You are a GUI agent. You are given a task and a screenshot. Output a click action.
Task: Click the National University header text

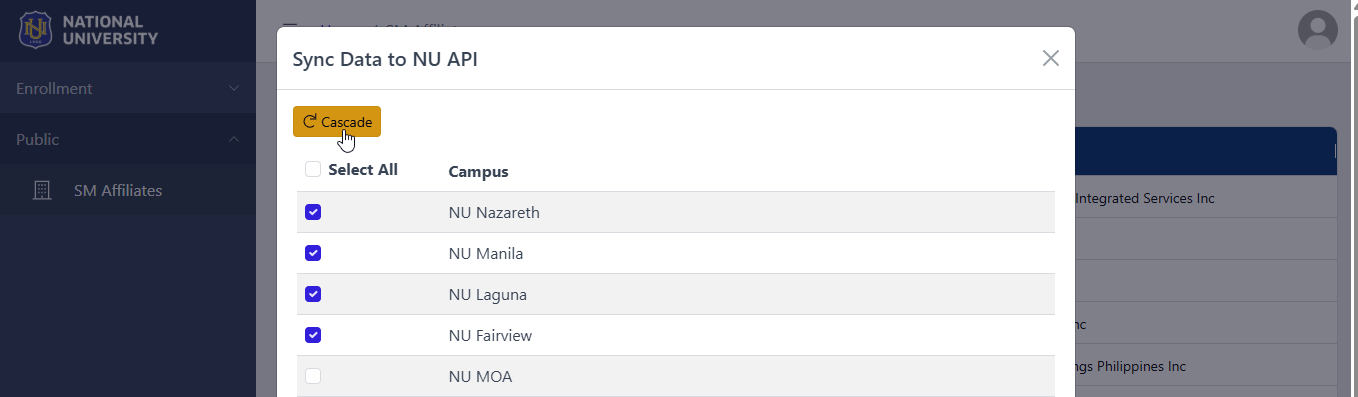click(x=110, y=30)
